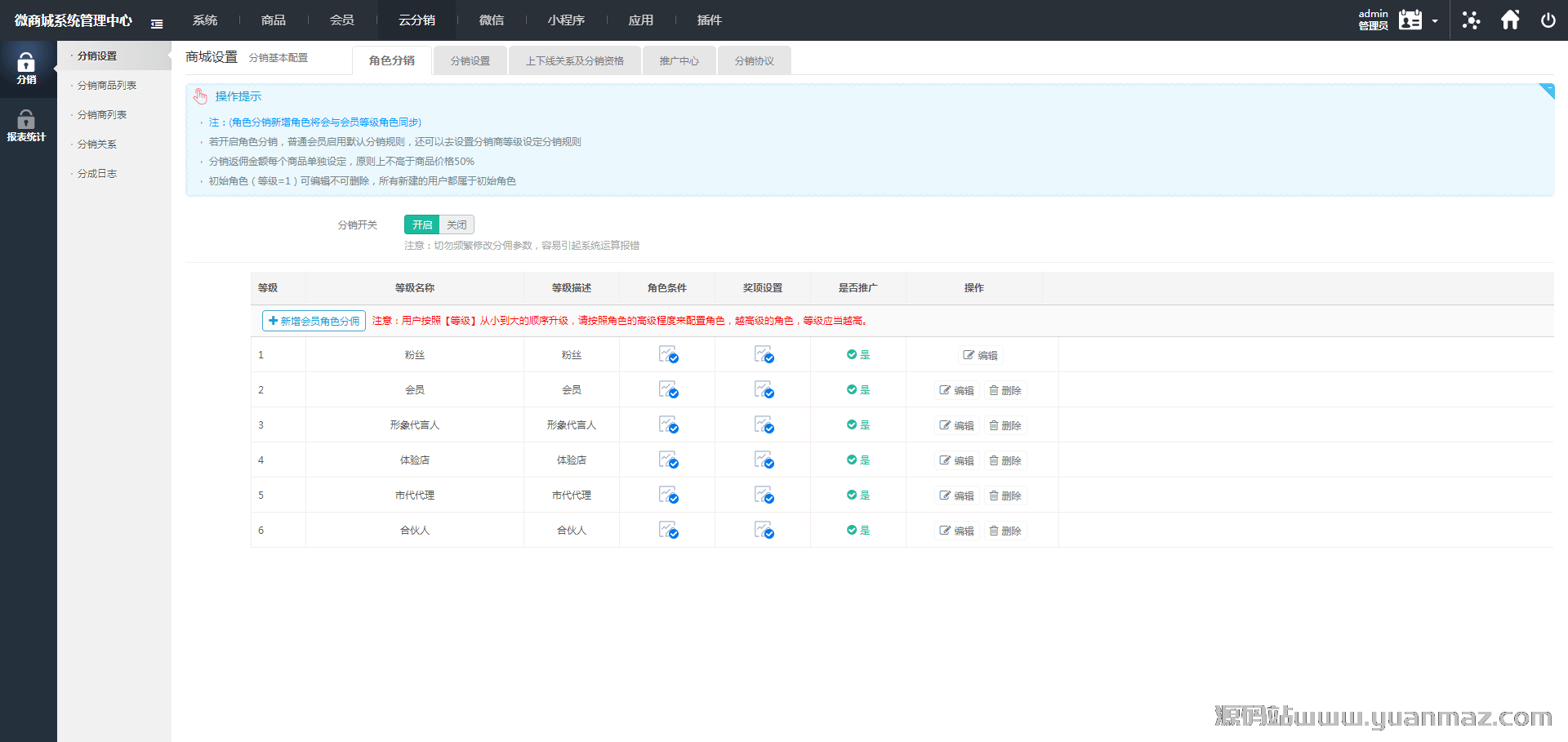Delete the 市代代理 level row

point(1005,495)
